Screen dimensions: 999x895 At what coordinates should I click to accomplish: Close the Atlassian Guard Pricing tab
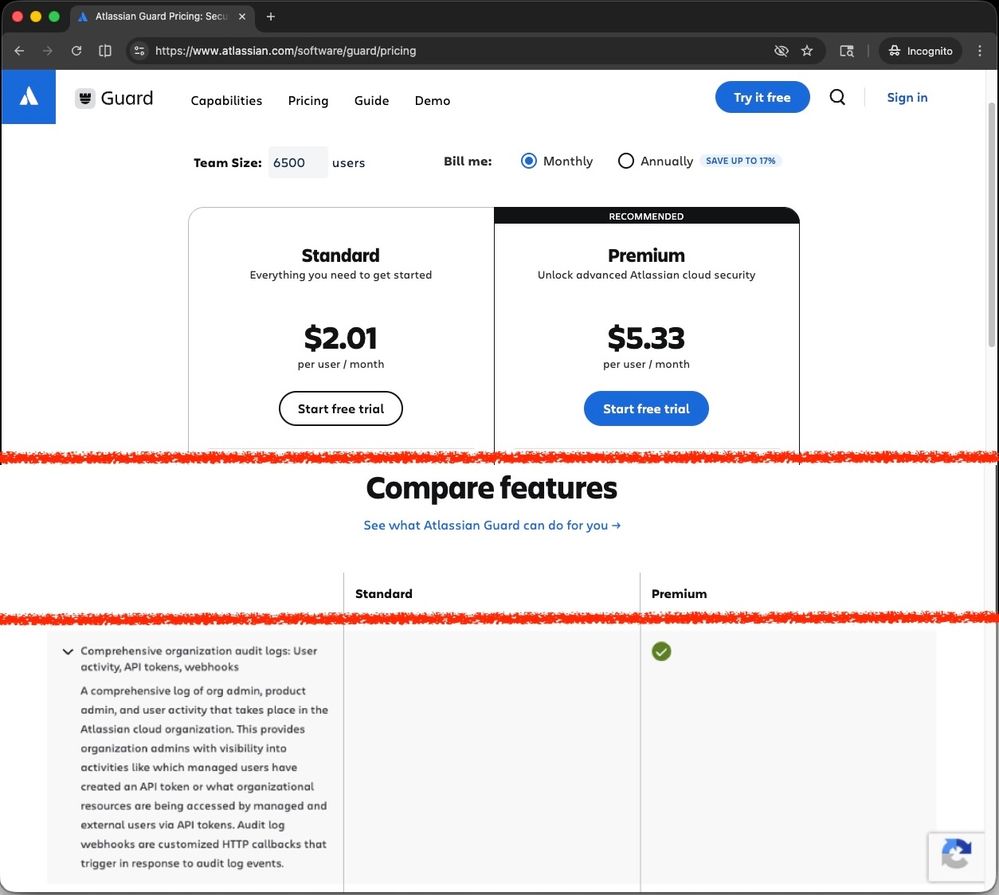pyautogui.click(x=242, y=17)
